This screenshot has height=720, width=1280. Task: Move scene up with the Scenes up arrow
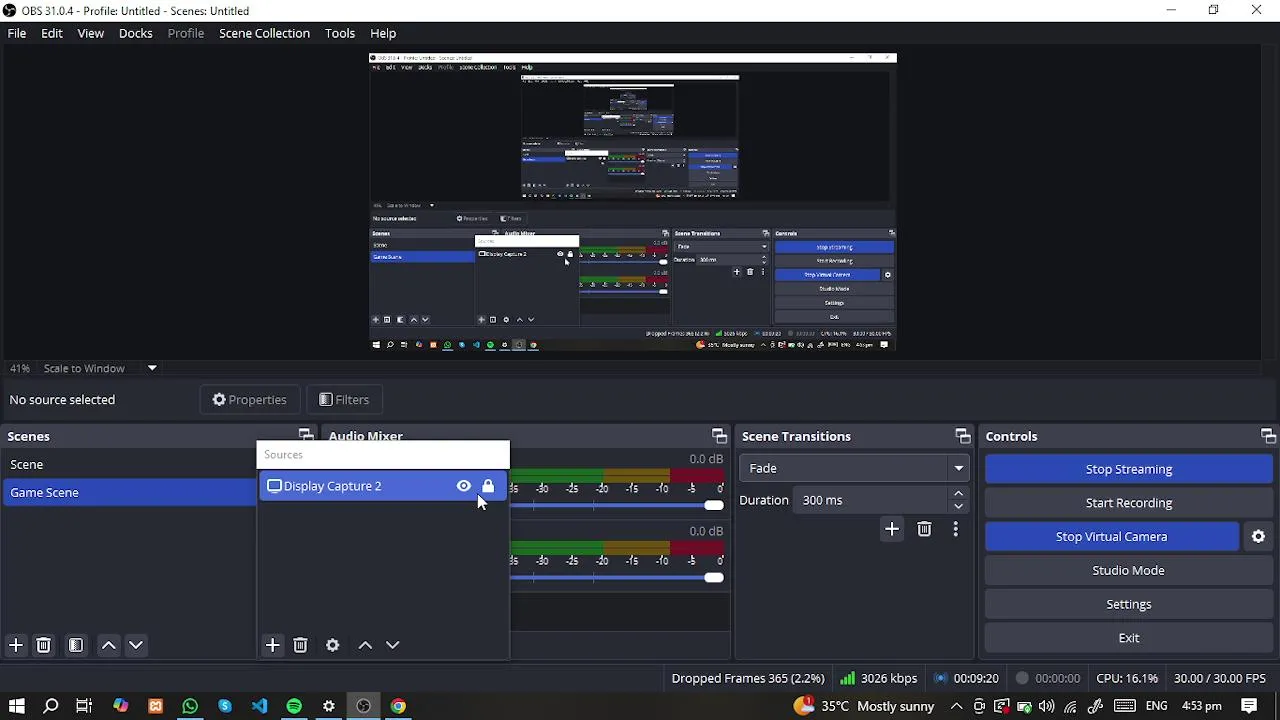point(109,645)
